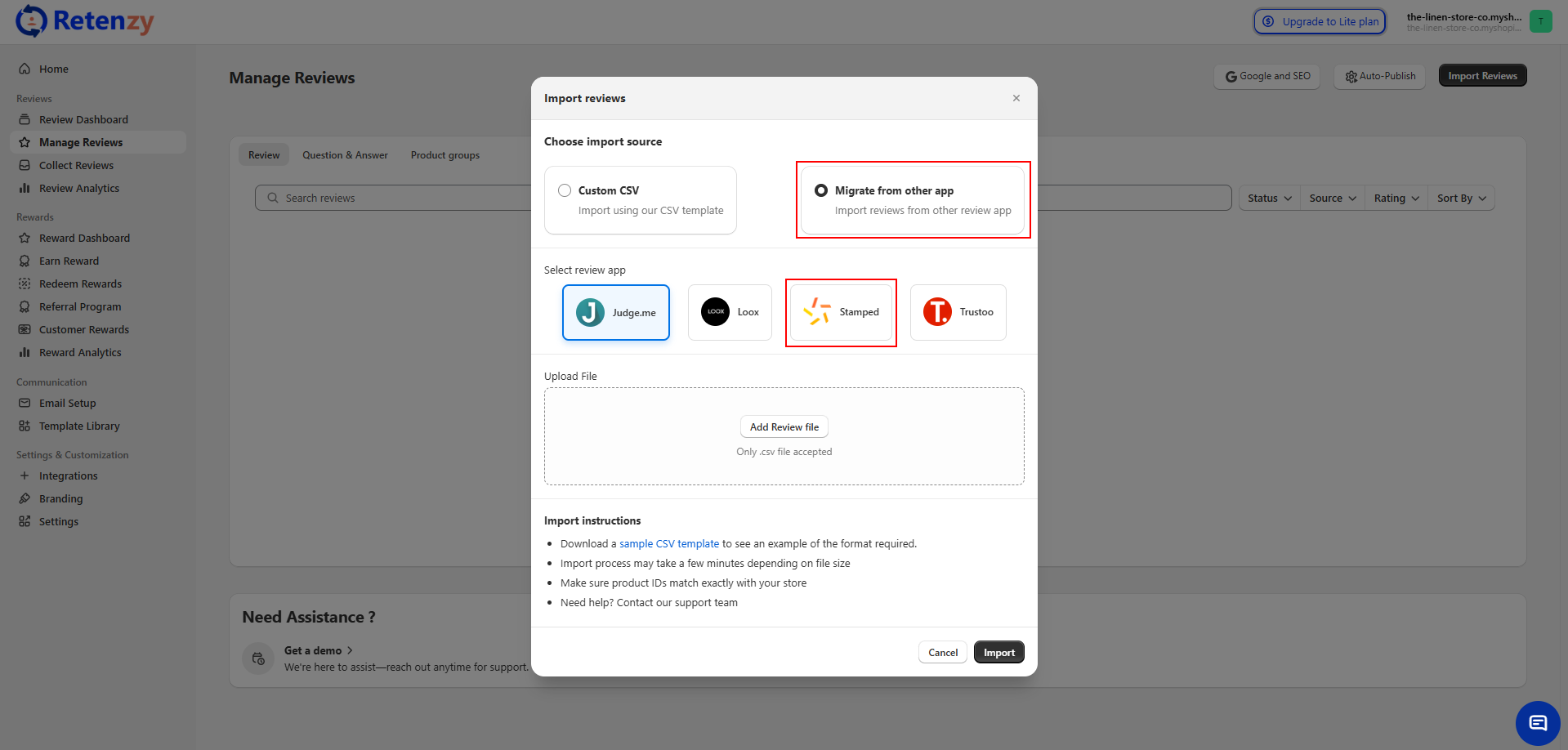
Task: Open Review Dashboard from sidebar
Action: click(98, 119)
